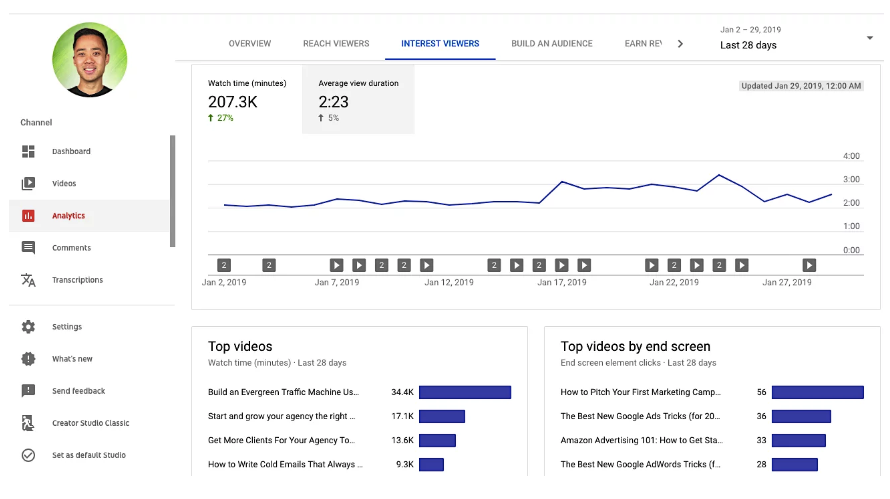The height and width of the screenshot is (499, 890).
Task: Click the green 27% increase indicator
Action: point(221,118)
